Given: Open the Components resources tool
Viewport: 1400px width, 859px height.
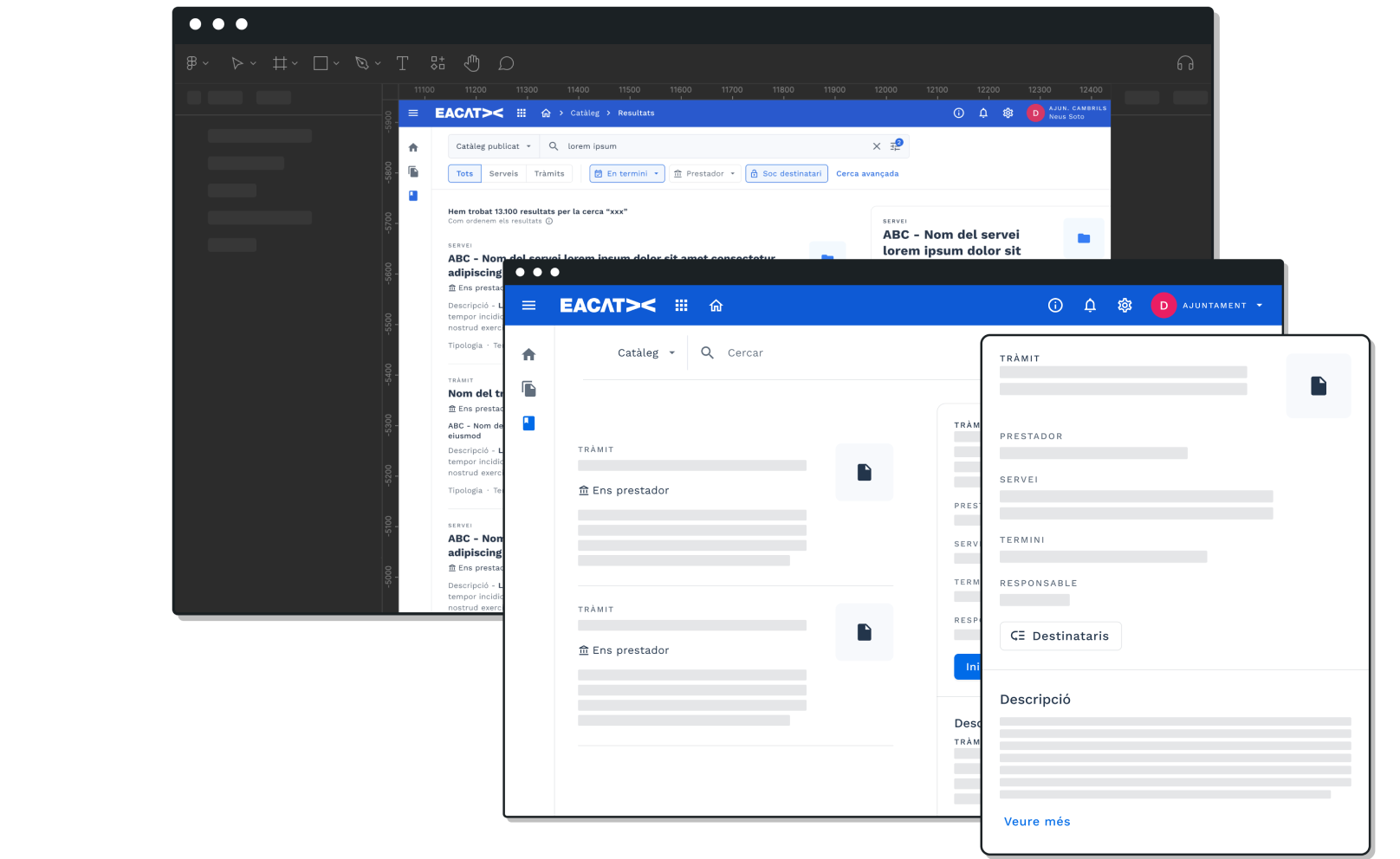Looking at the screenshot, I should point(437,63).
